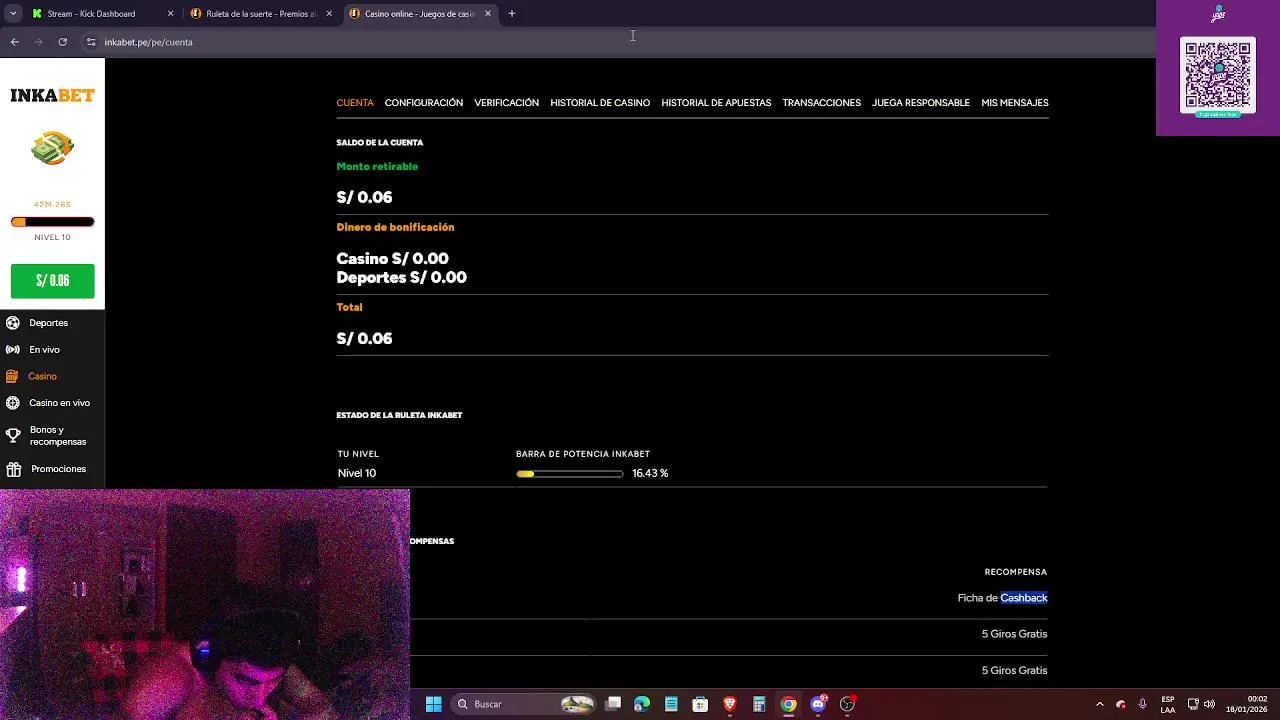
Task: Click the 42M 26S countdown timer
Action: pos(52,205)
